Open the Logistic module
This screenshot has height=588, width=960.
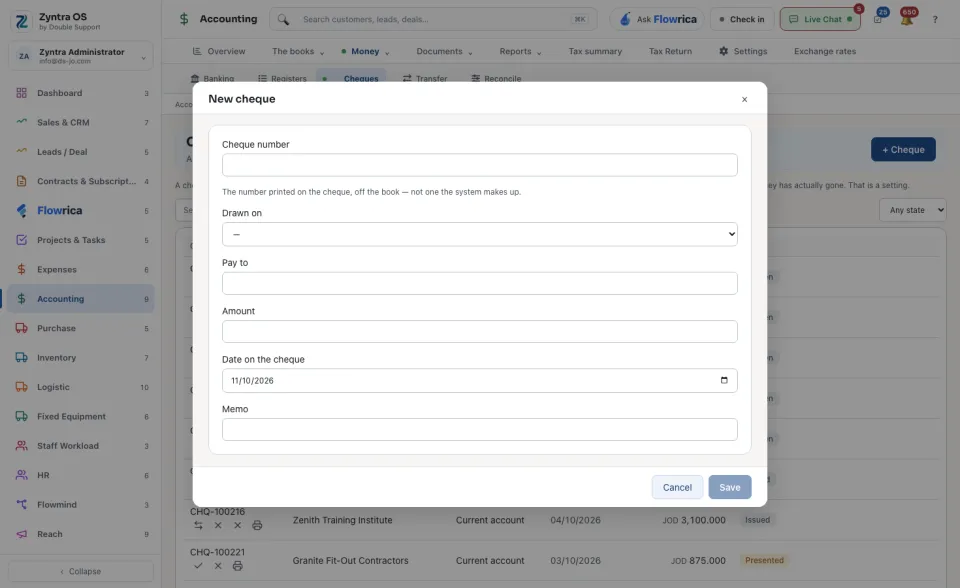click(x=80, y=387)
